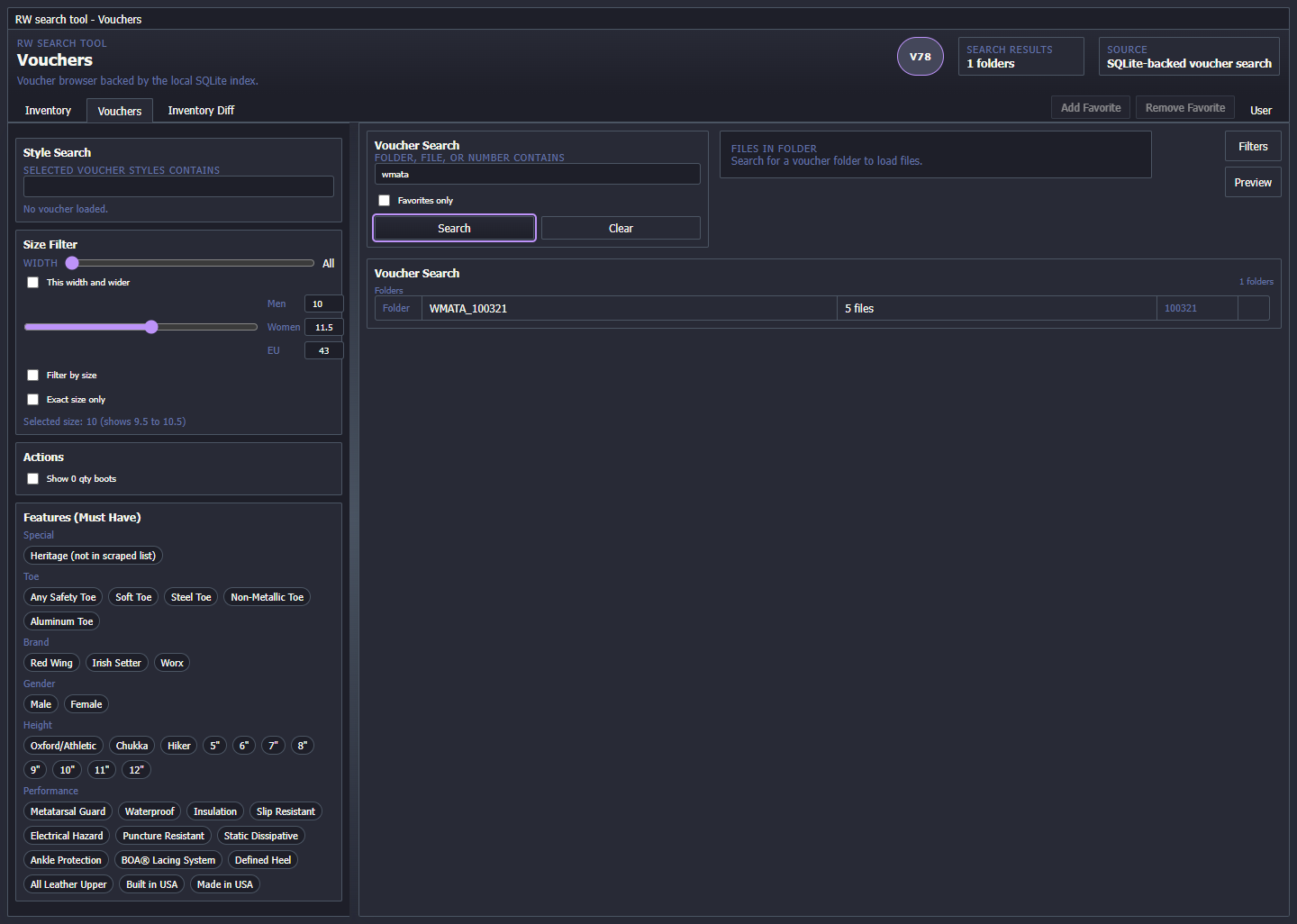Viewport: 1297px width, 924px height.
Task: Open the User menu
Action: tap(1260, 111)
